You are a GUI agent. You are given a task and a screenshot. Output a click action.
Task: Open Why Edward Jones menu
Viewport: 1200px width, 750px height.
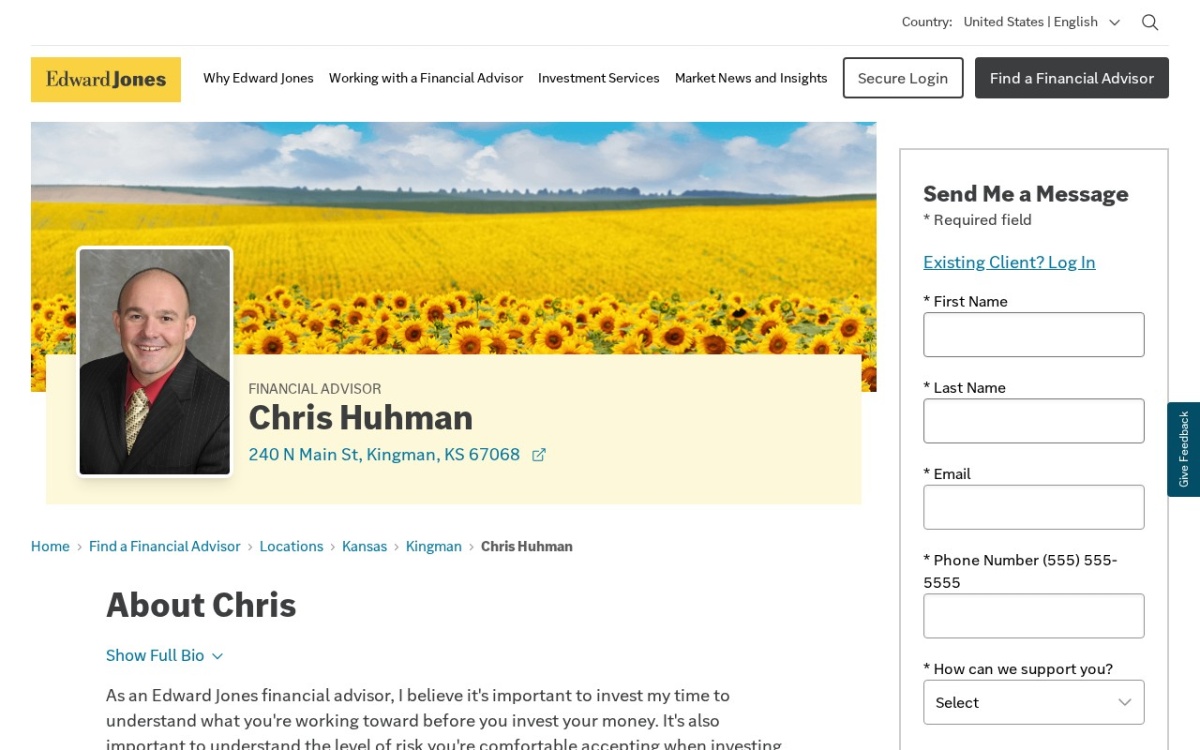pos(258,78)
